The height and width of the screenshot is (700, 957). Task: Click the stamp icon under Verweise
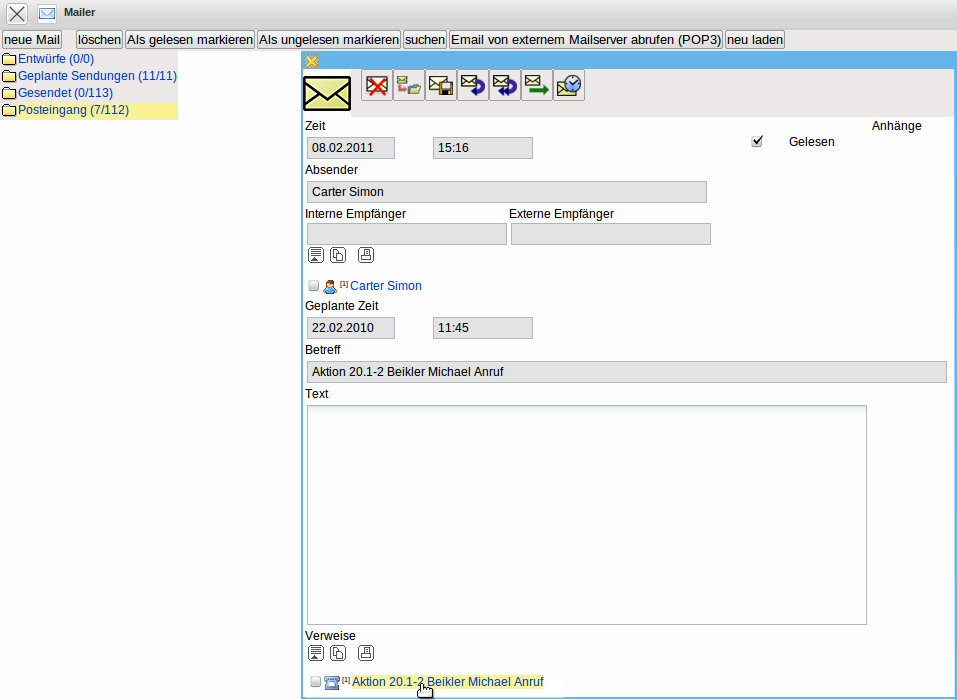coord(366,653)
